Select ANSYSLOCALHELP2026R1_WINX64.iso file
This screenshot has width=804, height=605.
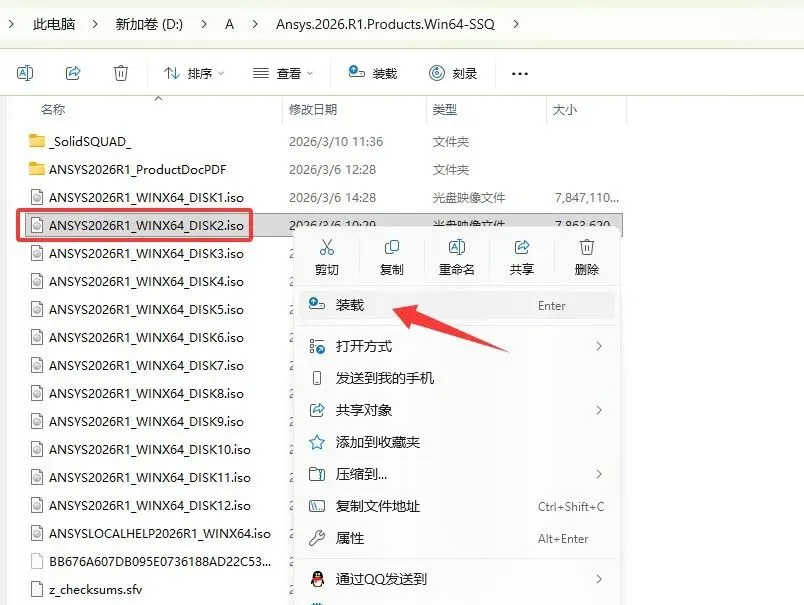(x=159, y=534)
